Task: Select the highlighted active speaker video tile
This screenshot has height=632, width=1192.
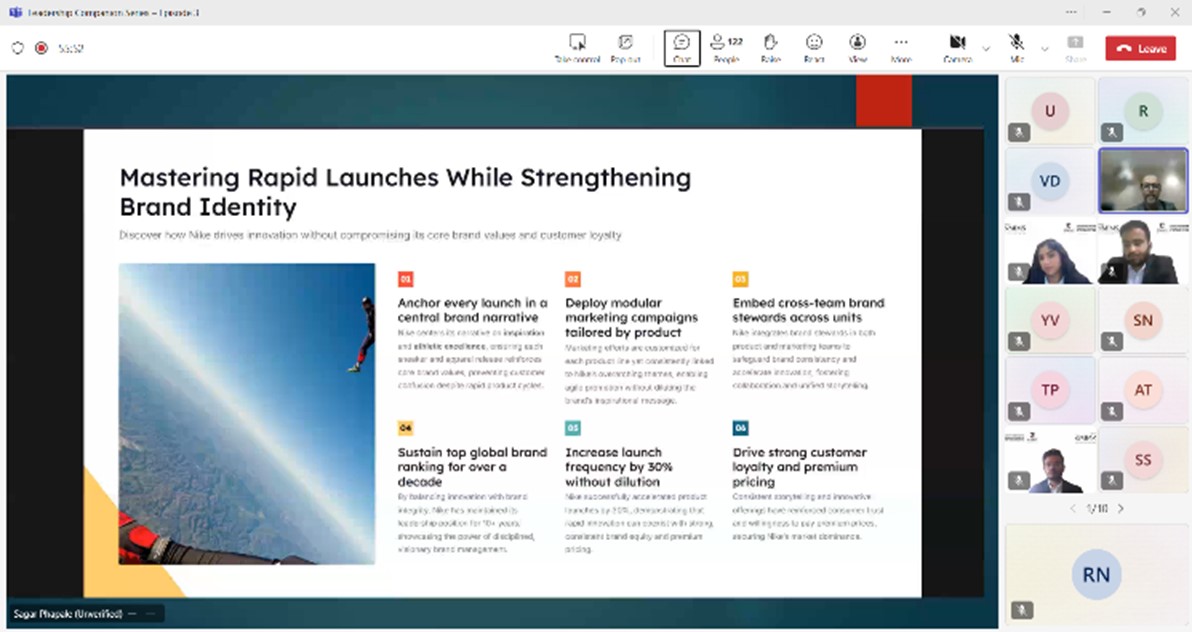Action: coord(1143,181)
